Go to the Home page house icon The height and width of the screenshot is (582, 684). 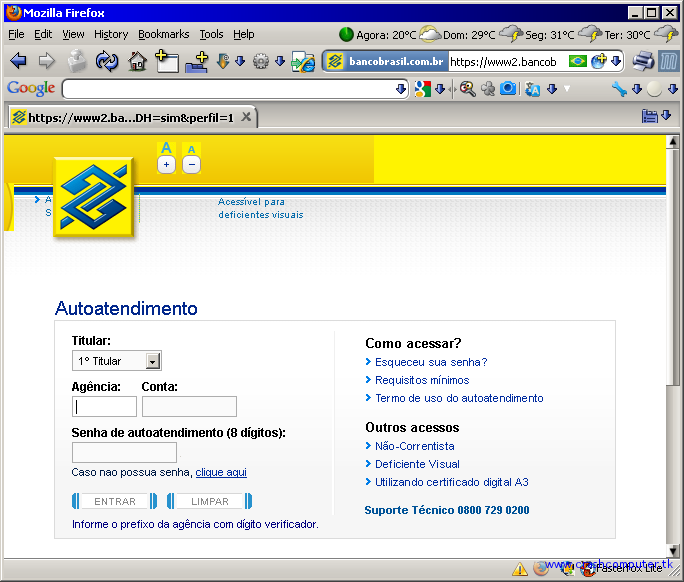pos(137,61)
